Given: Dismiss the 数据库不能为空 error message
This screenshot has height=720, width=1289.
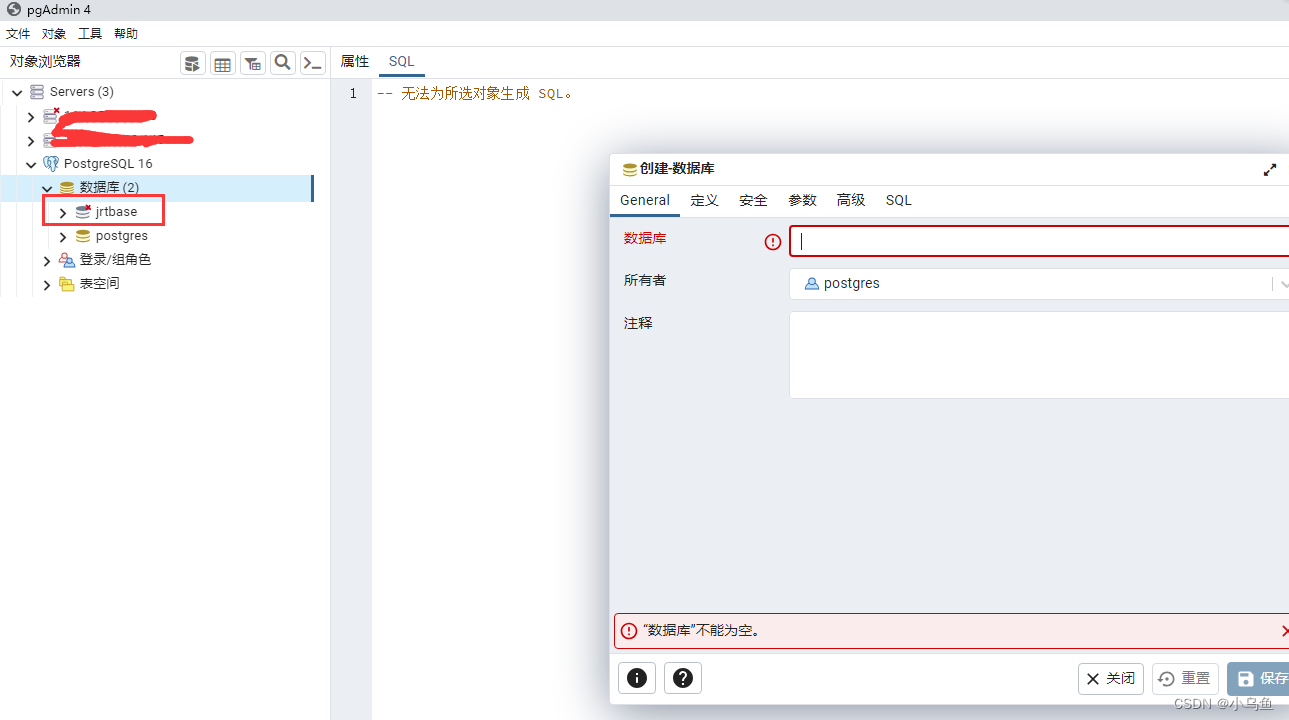Looking at the screenshot, I should 1284,631.
